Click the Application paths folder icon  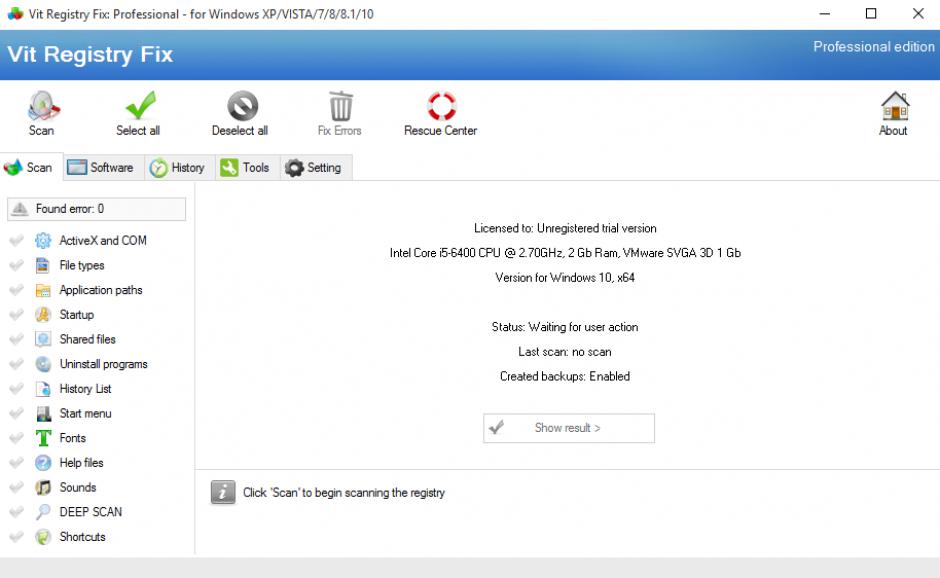click(x=43, y=290)
